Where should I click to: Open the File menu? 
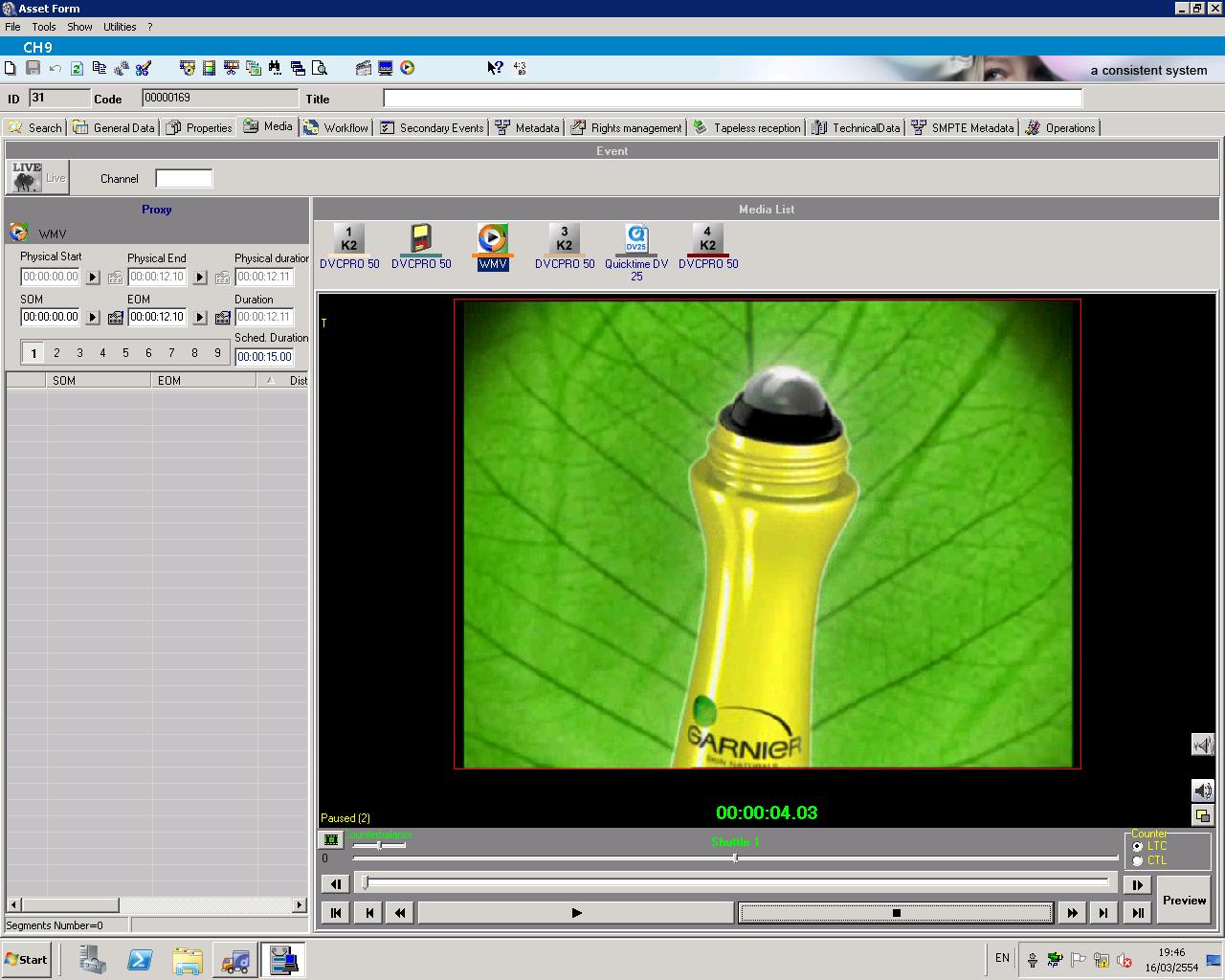click(x=12, y=27)
